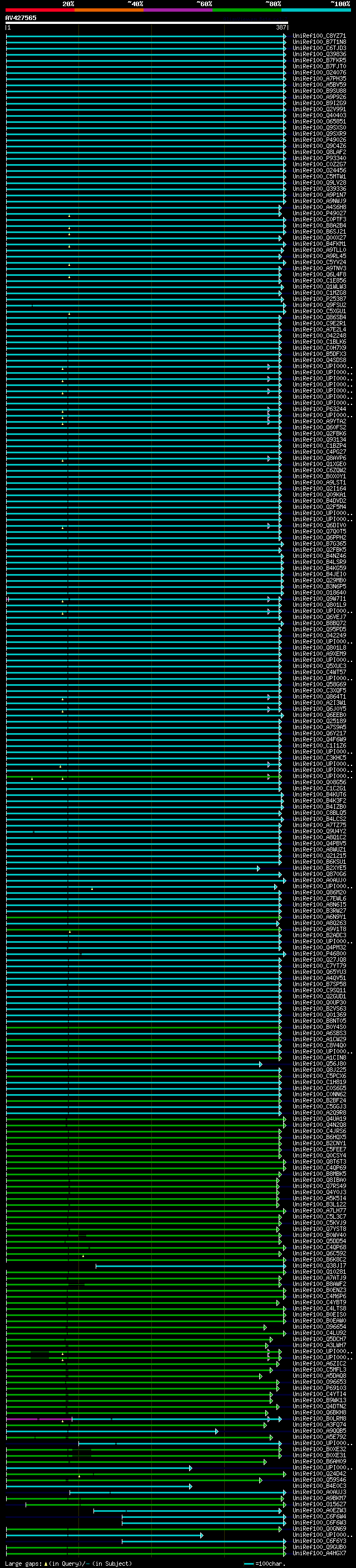The width and height of the screenshot is (356, 1568).
Task: Click UniRef100_Q65YU3 label
Action: [x=319, y=972]
